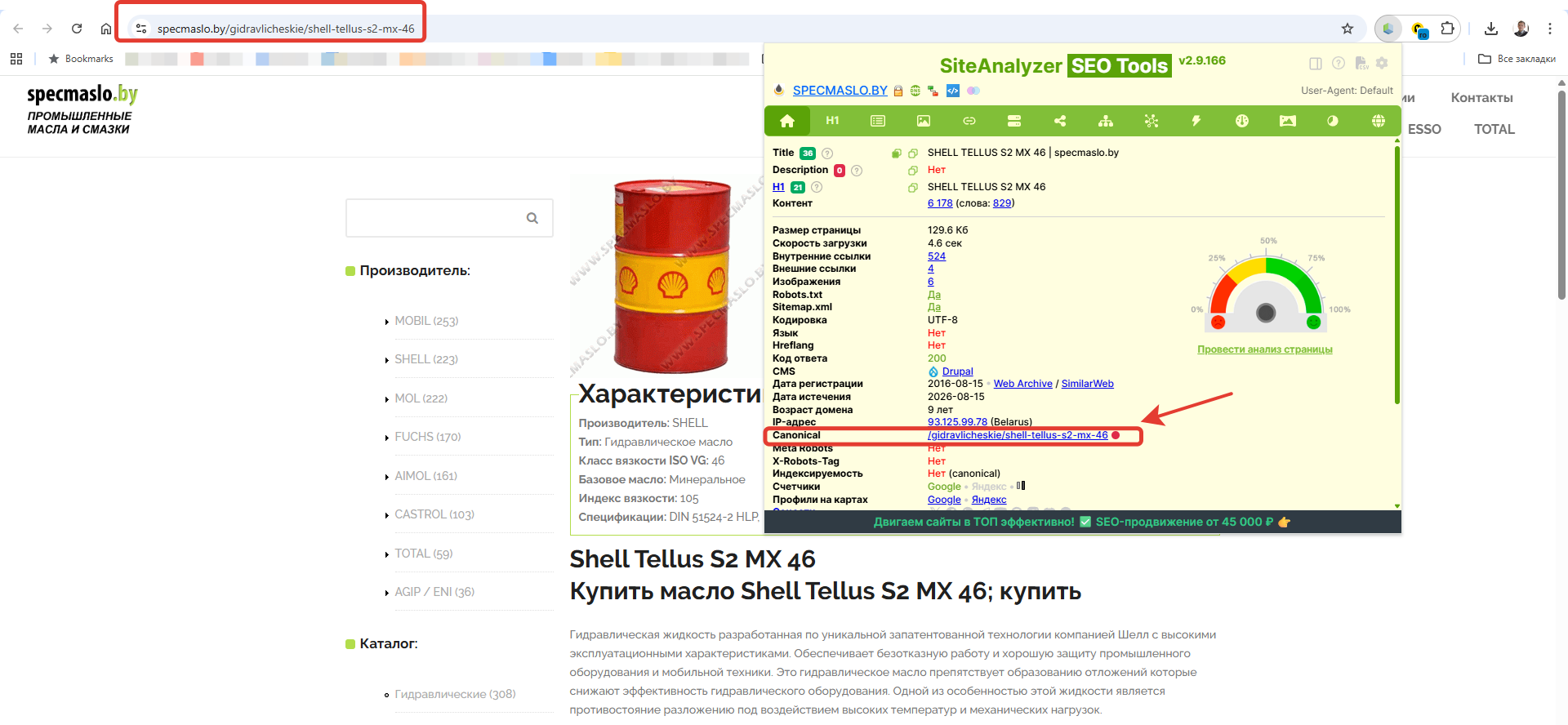
Task: Click word count 829 link
Action: coord(1002,203)
